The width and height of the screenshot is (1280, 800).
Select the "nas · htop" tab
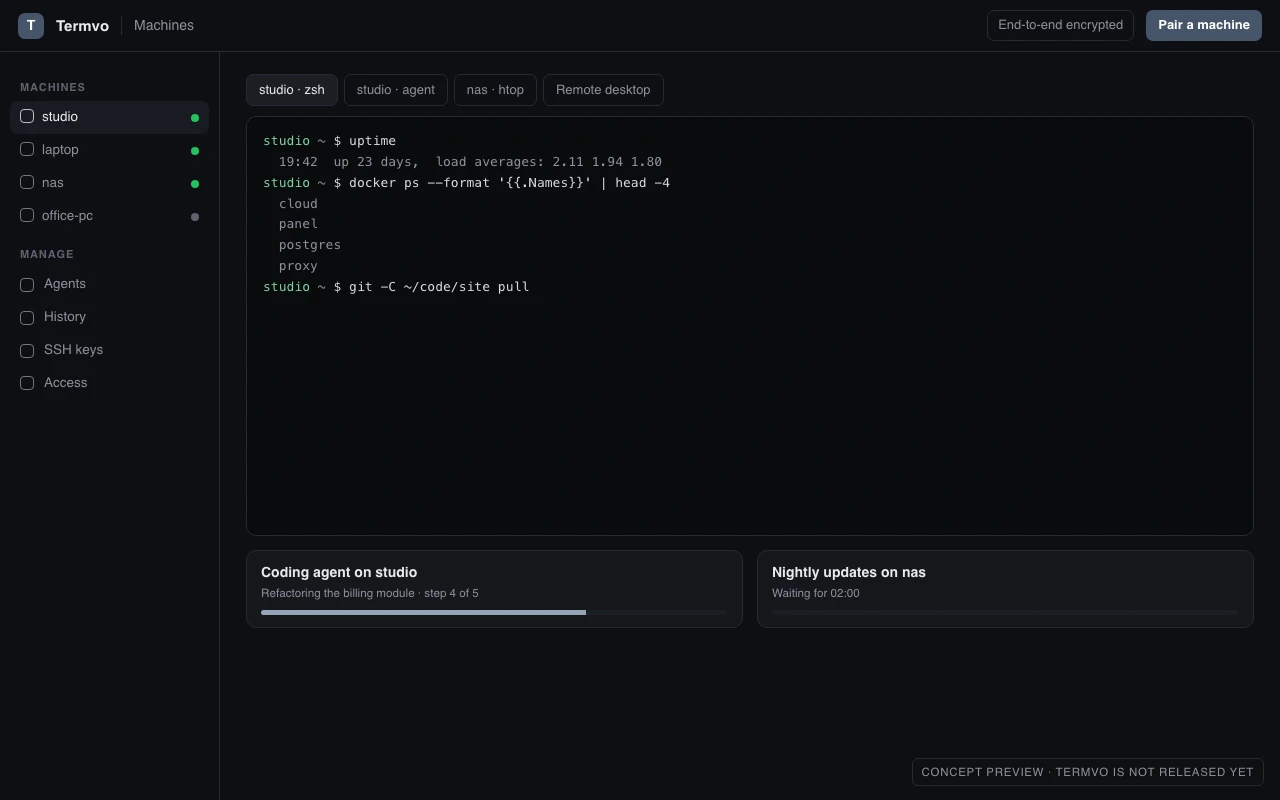[495, 90]
